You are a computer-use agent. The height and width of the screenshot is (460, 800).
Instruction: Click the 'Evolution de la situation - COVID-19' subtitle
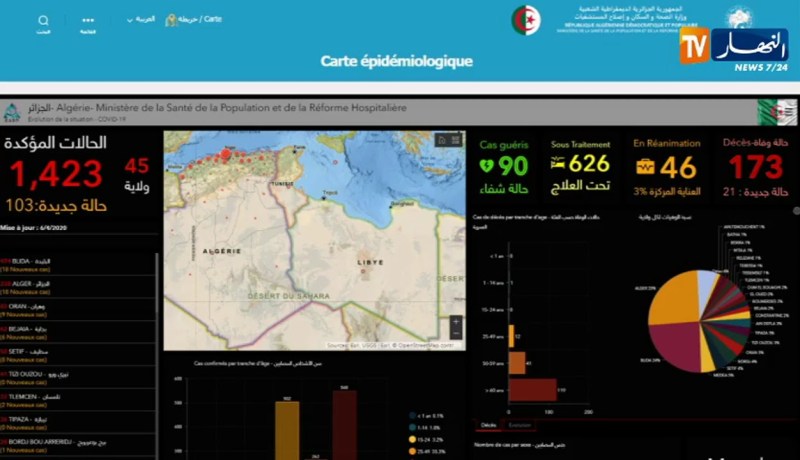click(x=77, y=119)
